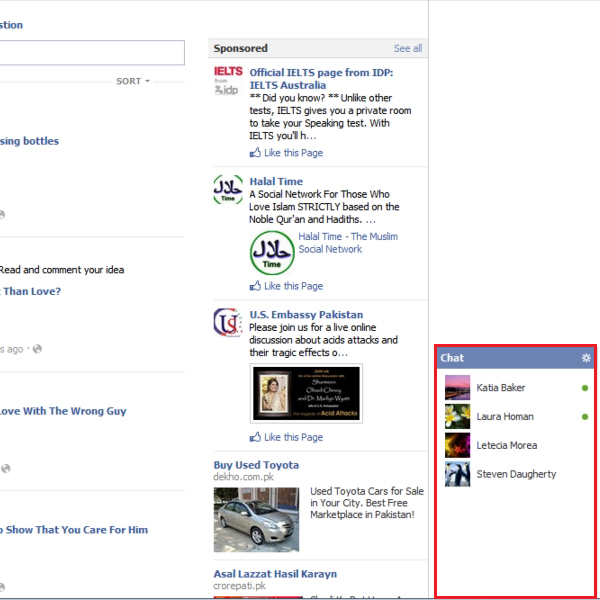
Task: Click the Toyota car photo
Action: pyautogui.click(x=256, y=520)
